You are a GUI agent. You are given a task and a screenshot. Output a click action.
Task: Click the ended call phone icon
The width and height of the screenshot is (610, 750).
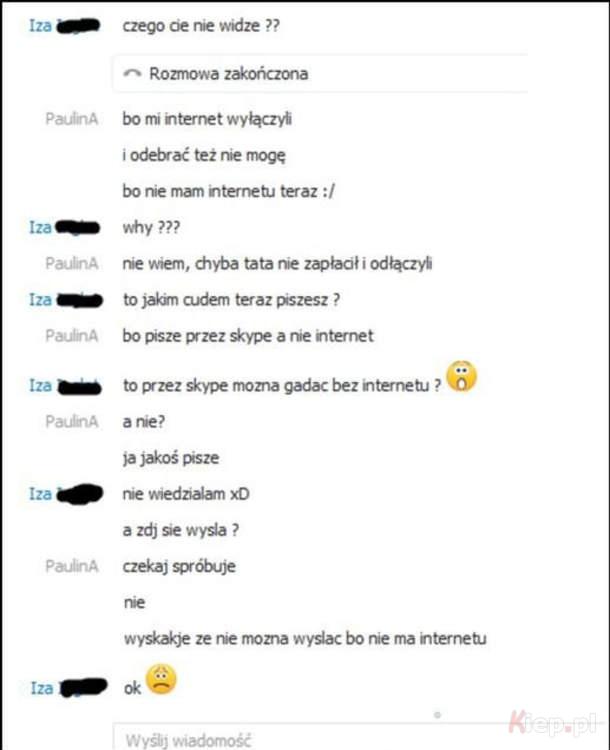(132, 73)
